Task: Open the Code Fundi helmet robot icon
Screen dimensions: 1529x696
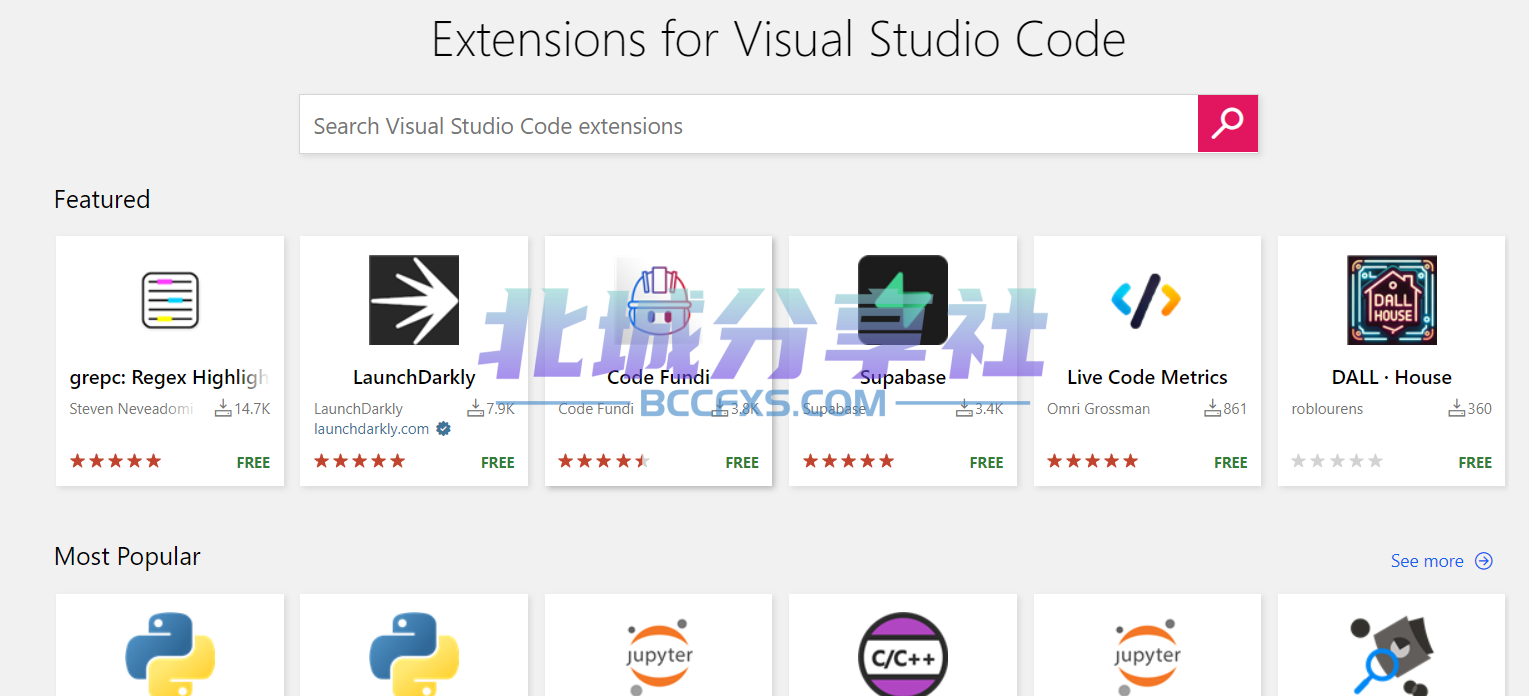Action: pyautogui.click(x=659, y=300)
